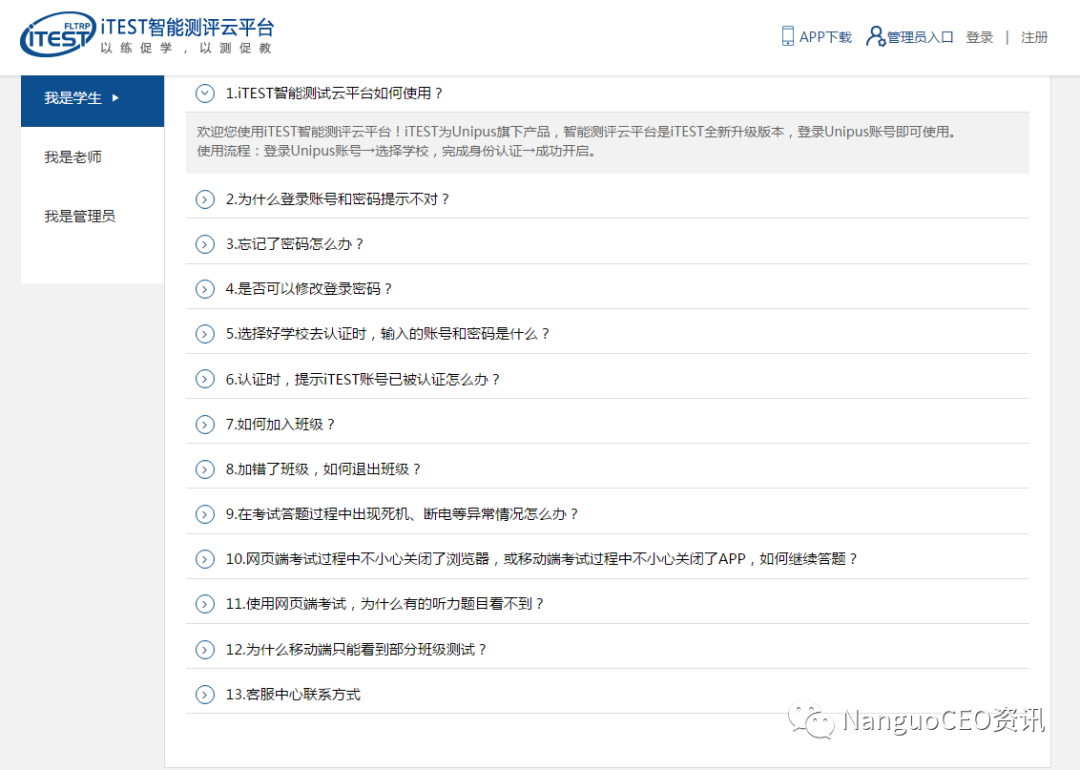Select the 我是学生 sidebar tab

coord(92,101)
